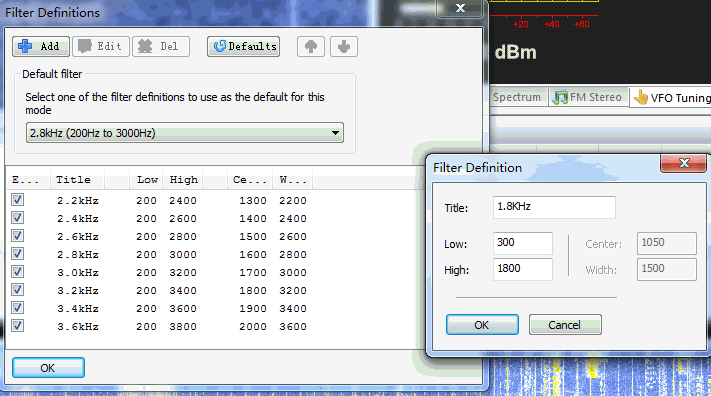Toggle checkbox for 3.2kHz filter
This screenshot has height=396, width=711.
click(18, 290)
